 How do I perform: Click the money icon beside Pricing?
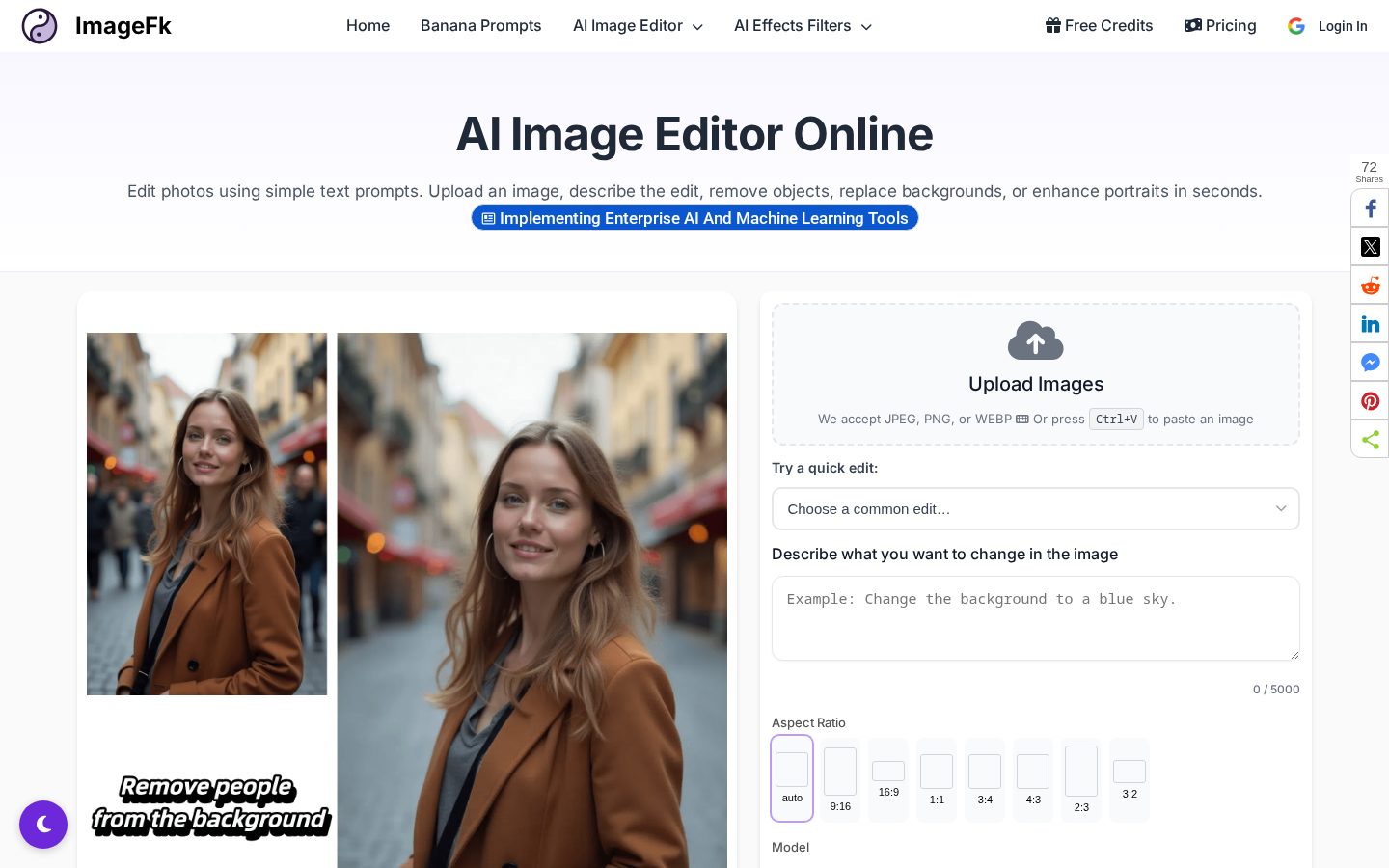tap(1193, 25)
